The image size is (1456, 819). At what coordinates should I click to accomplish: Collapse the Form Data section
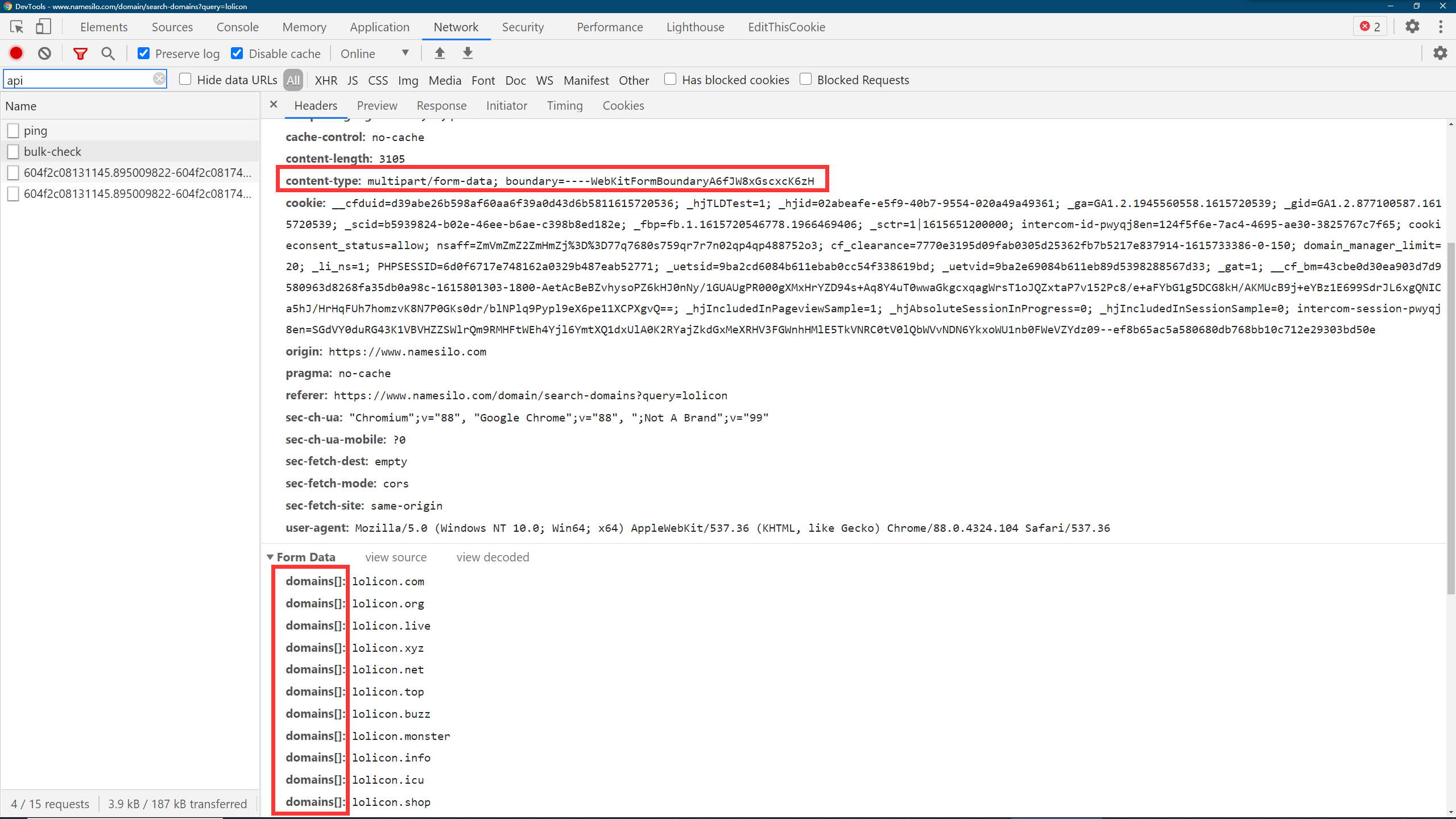[x=270, y=557]
